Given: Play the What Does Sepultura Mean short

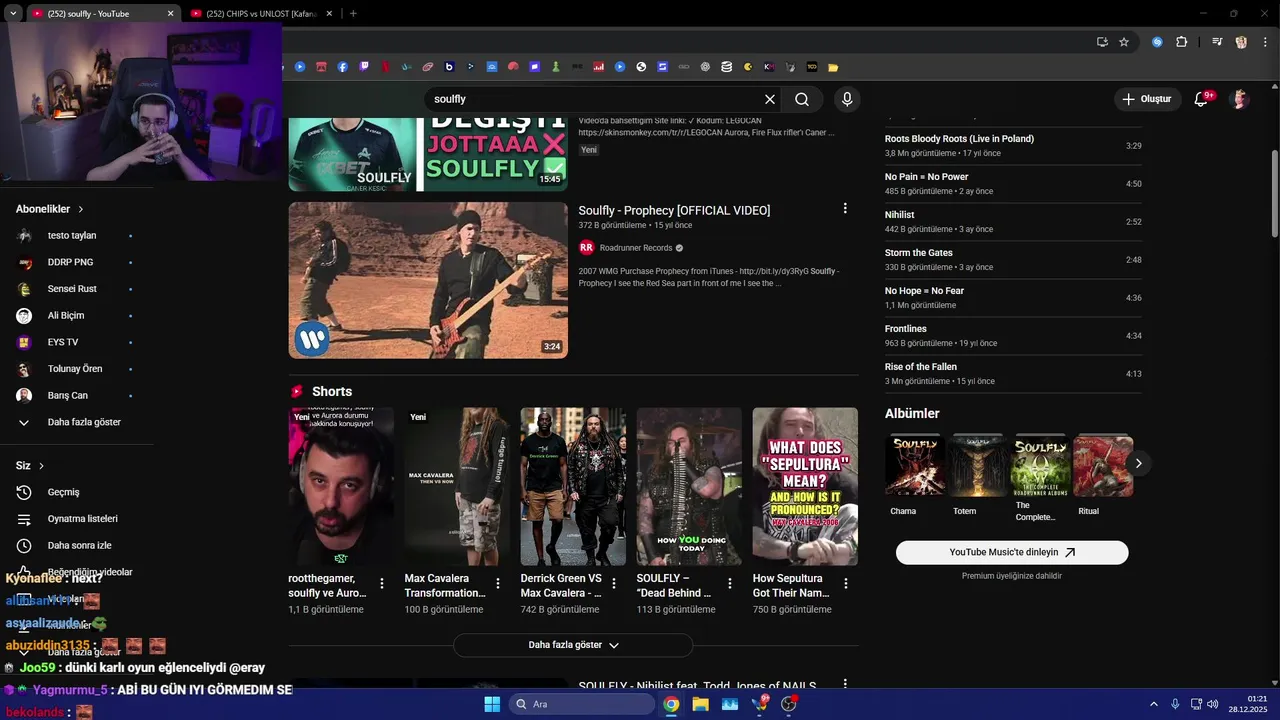Looking at the screenshot, I should point(805,486).
